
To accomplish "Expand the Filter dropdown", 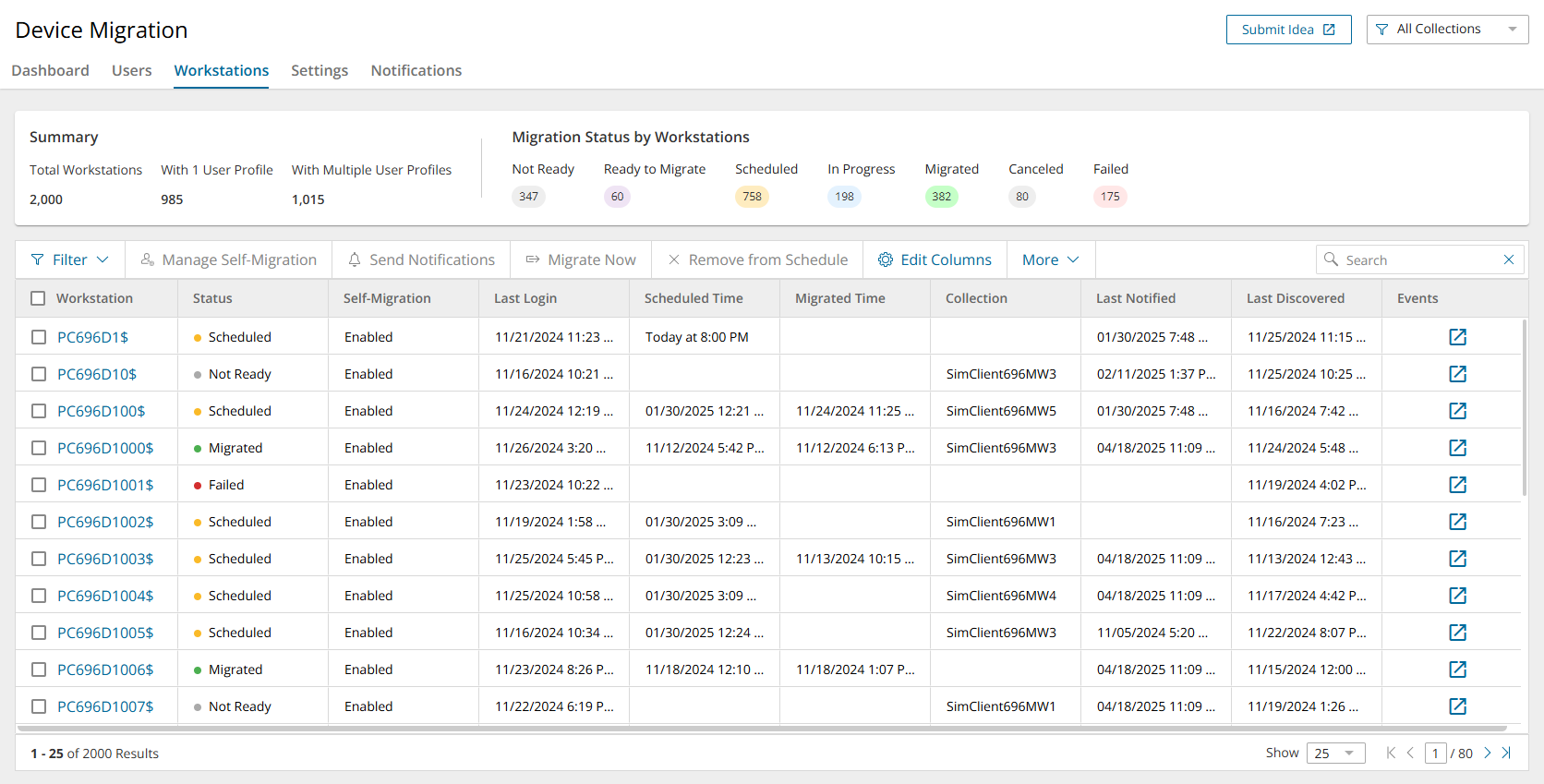I will [70, 259].
